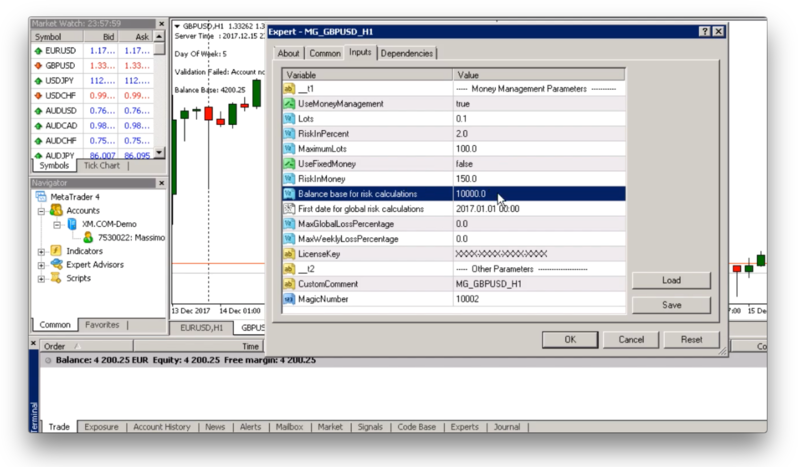Click the icon beside MaximumLots row
Viewport: 800px width, 467px height.
click(x=289, y=149)
